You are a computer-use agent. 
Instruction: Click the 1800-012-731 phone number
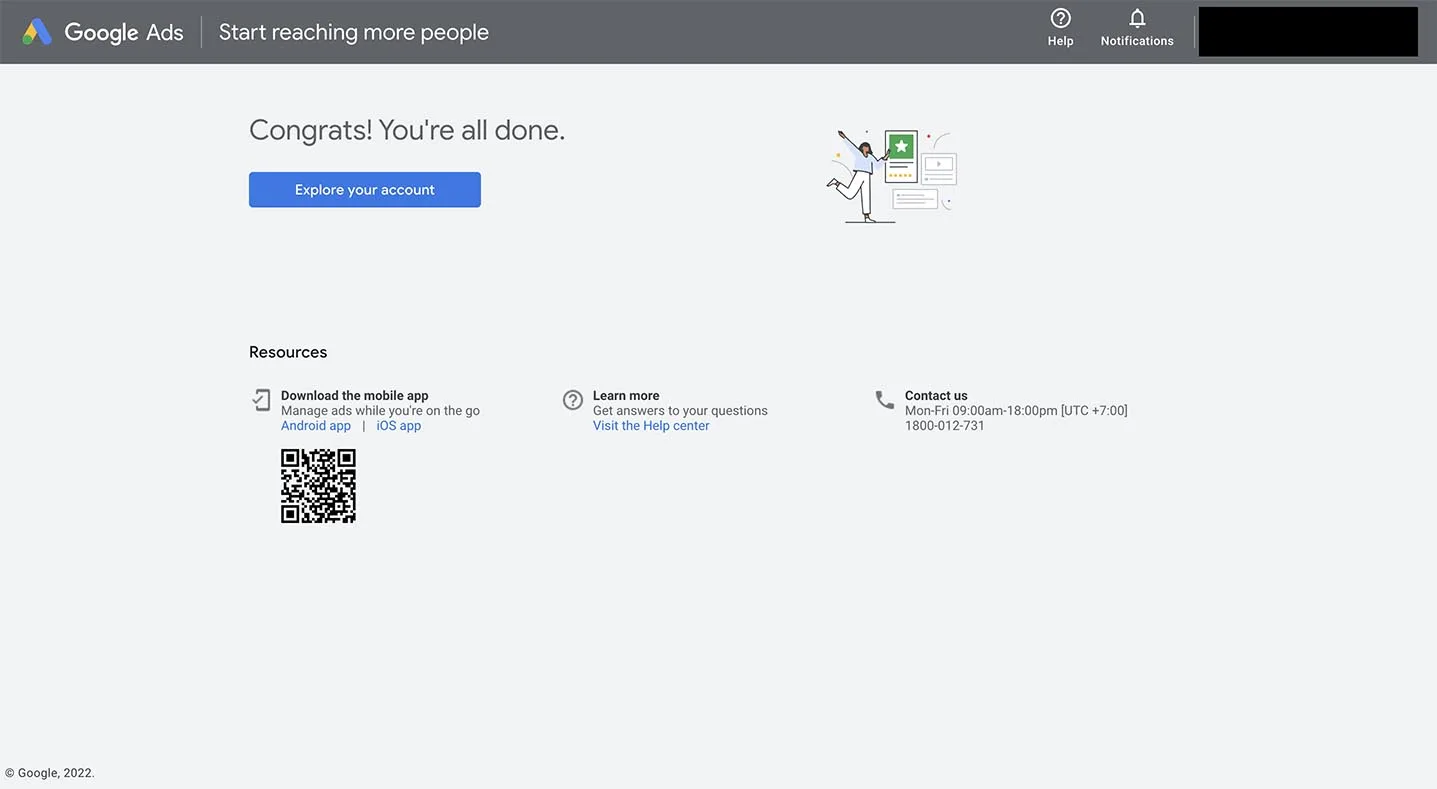click(x=943, y=425)
